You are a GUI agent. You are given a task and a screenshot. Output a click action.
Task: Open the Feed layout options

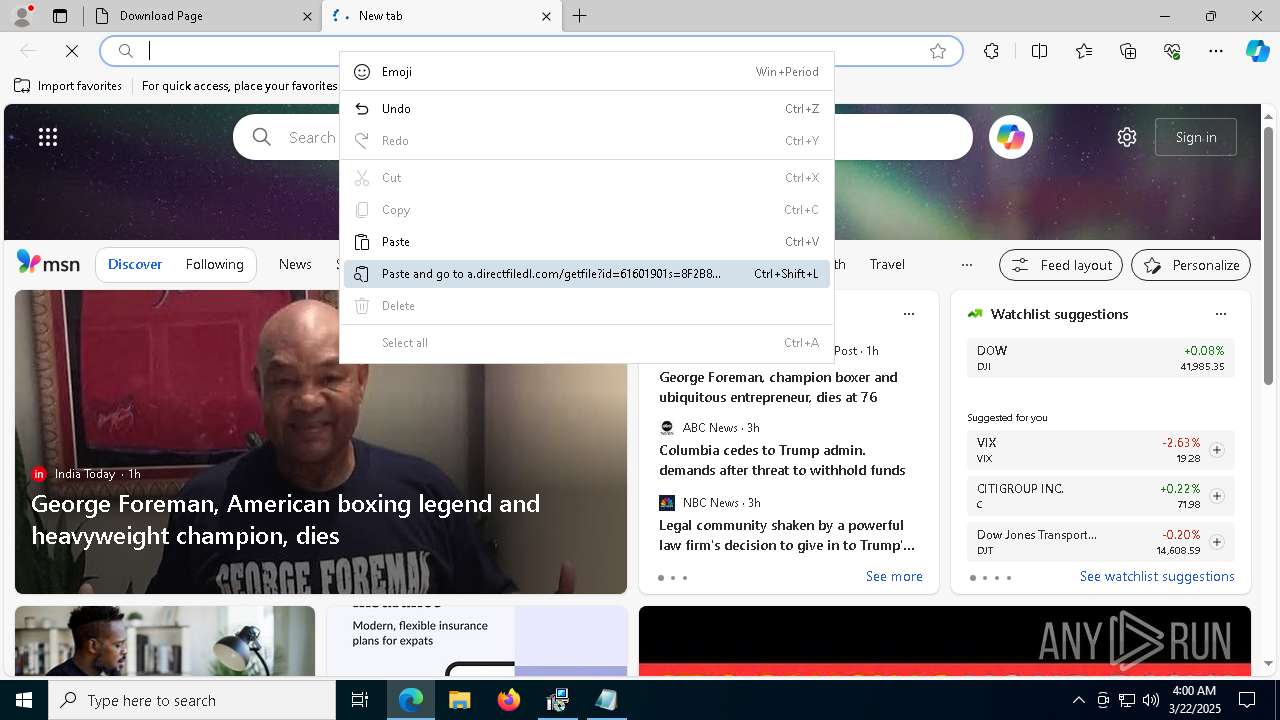point(1061,265)
